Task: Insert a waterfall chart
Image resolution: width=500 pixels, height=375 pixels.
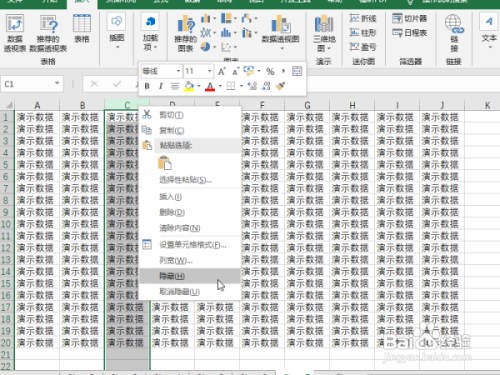Action: tap(247, 18)
